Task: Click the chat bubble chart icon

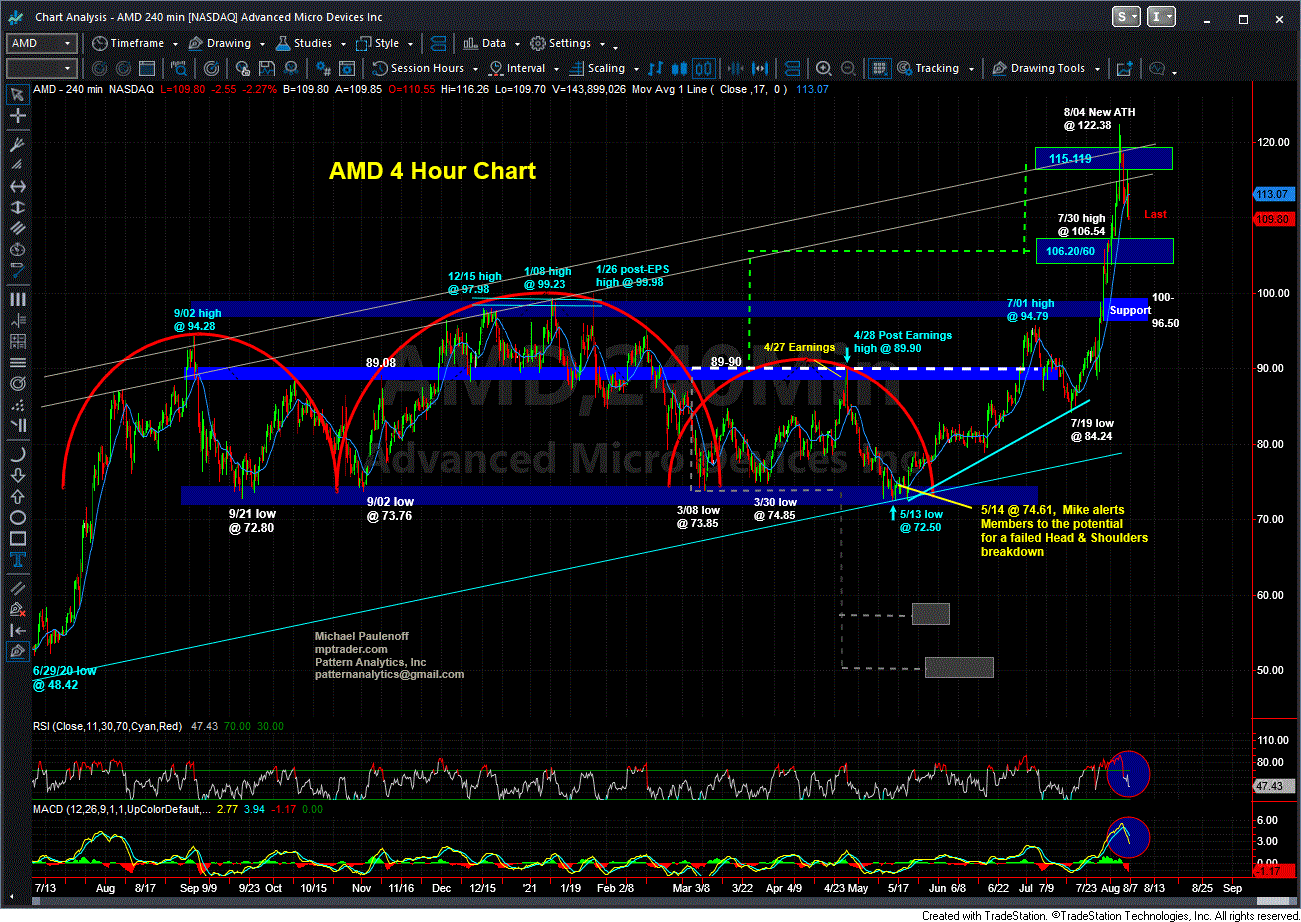Action: pyautogui.click(x=1158, y=68)
